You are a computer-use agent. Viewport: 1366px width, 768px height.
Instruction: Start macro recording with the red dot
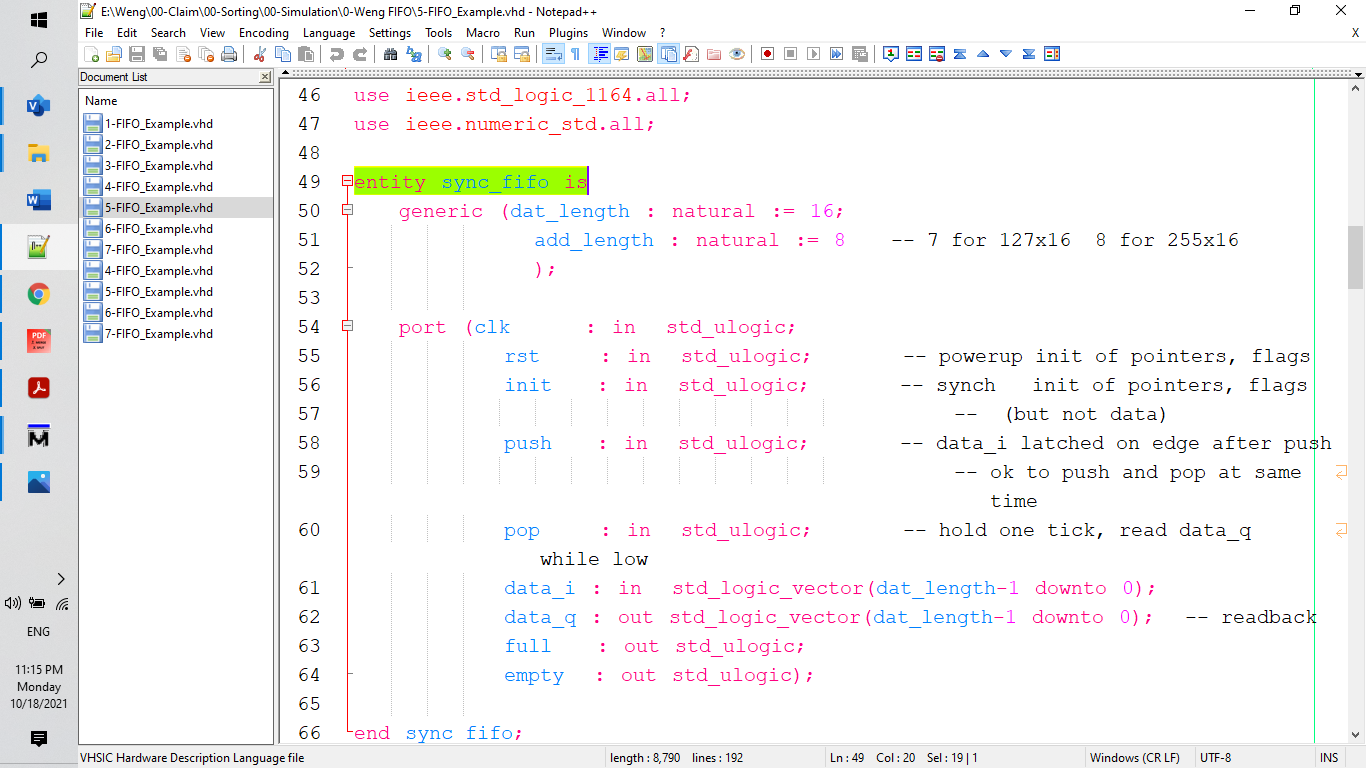[767, 54]
